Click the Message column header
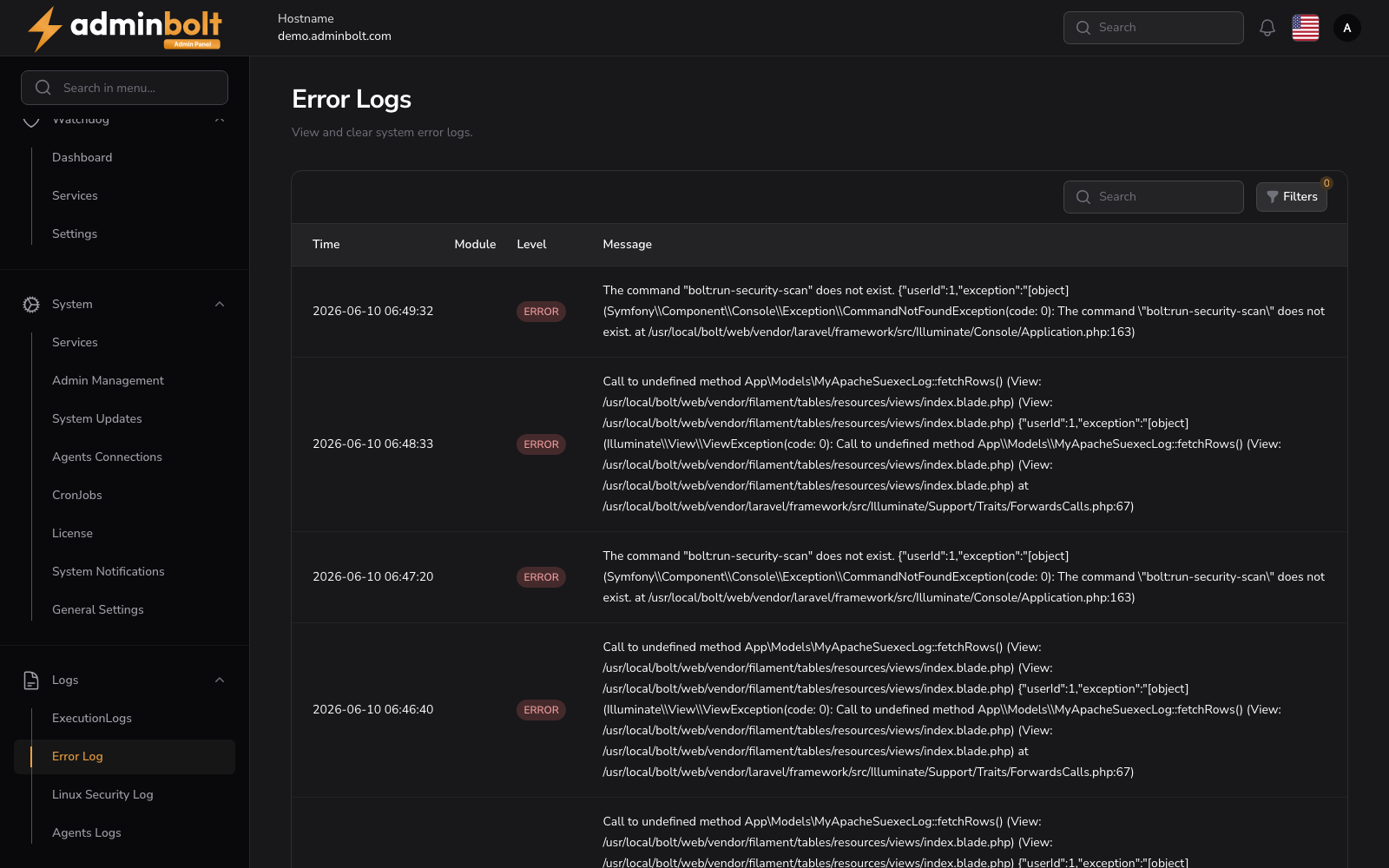 627,245
